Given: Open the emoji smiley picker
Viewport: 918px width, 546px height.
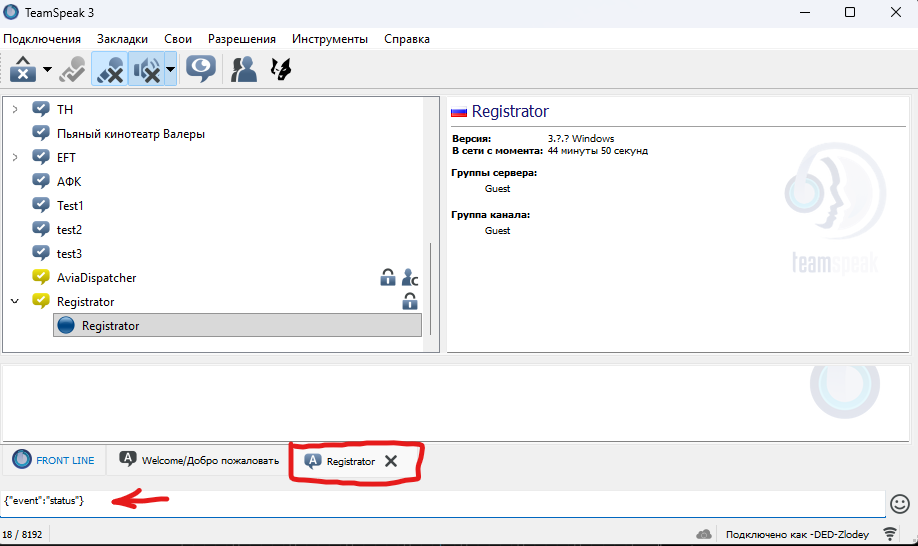Looking at the screenshot, I should 900,504.
